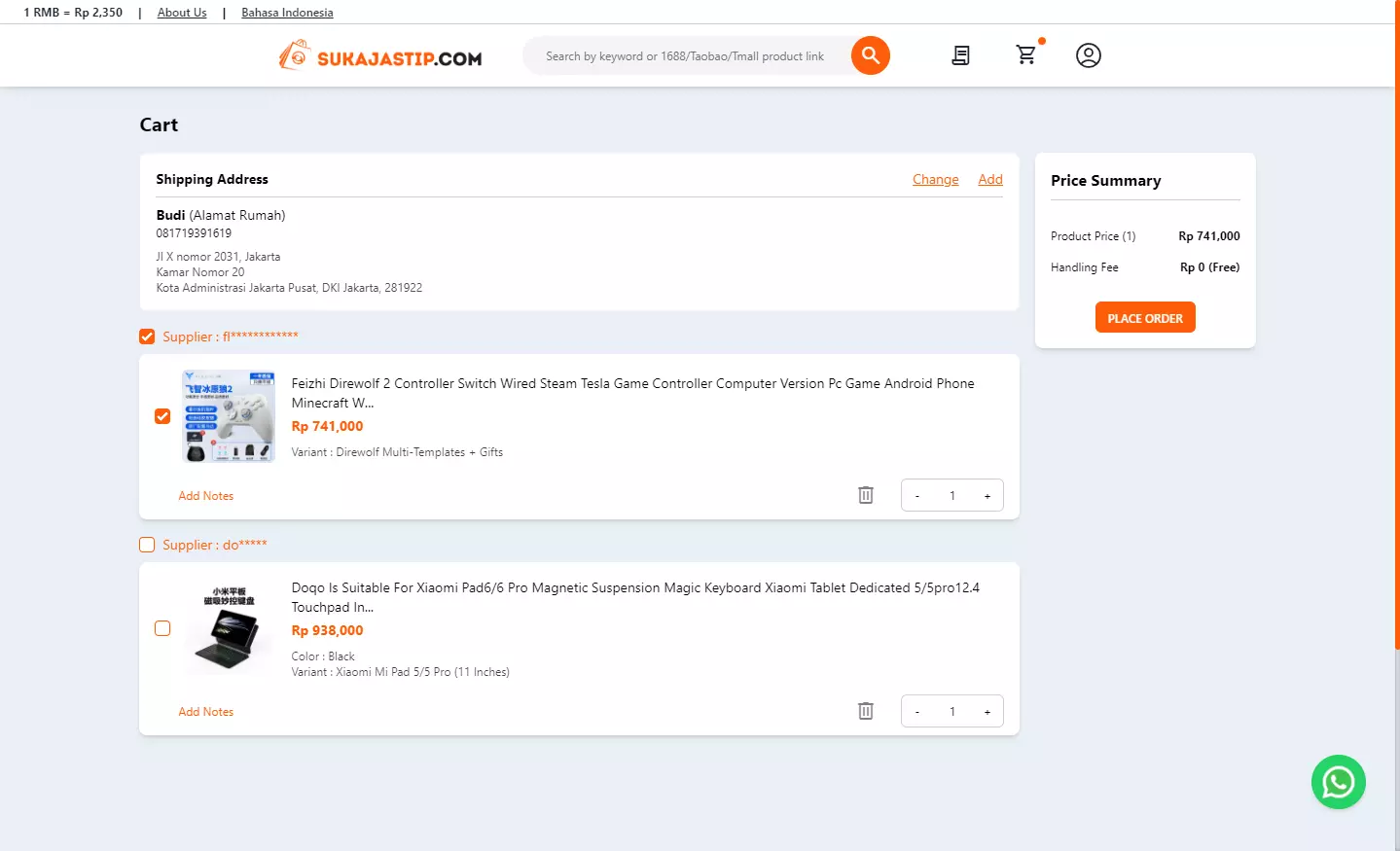This screenshot has width=1400, height=851.
Task: Click the orange search magnifier button
Action: [x=870, y=55]
